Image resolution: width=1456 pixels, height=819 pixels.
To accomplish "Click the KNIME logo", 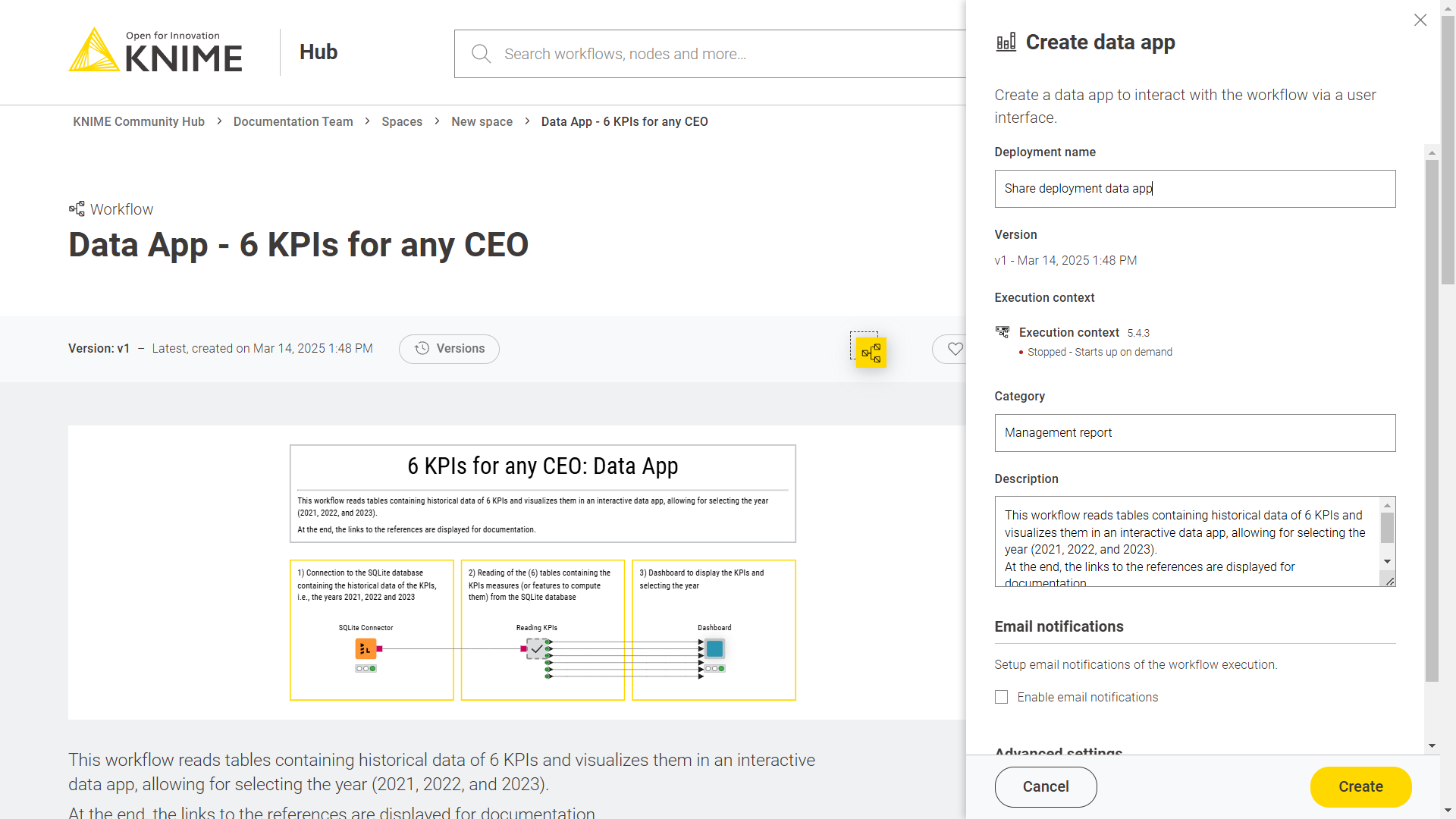I will tap(155, 52).
